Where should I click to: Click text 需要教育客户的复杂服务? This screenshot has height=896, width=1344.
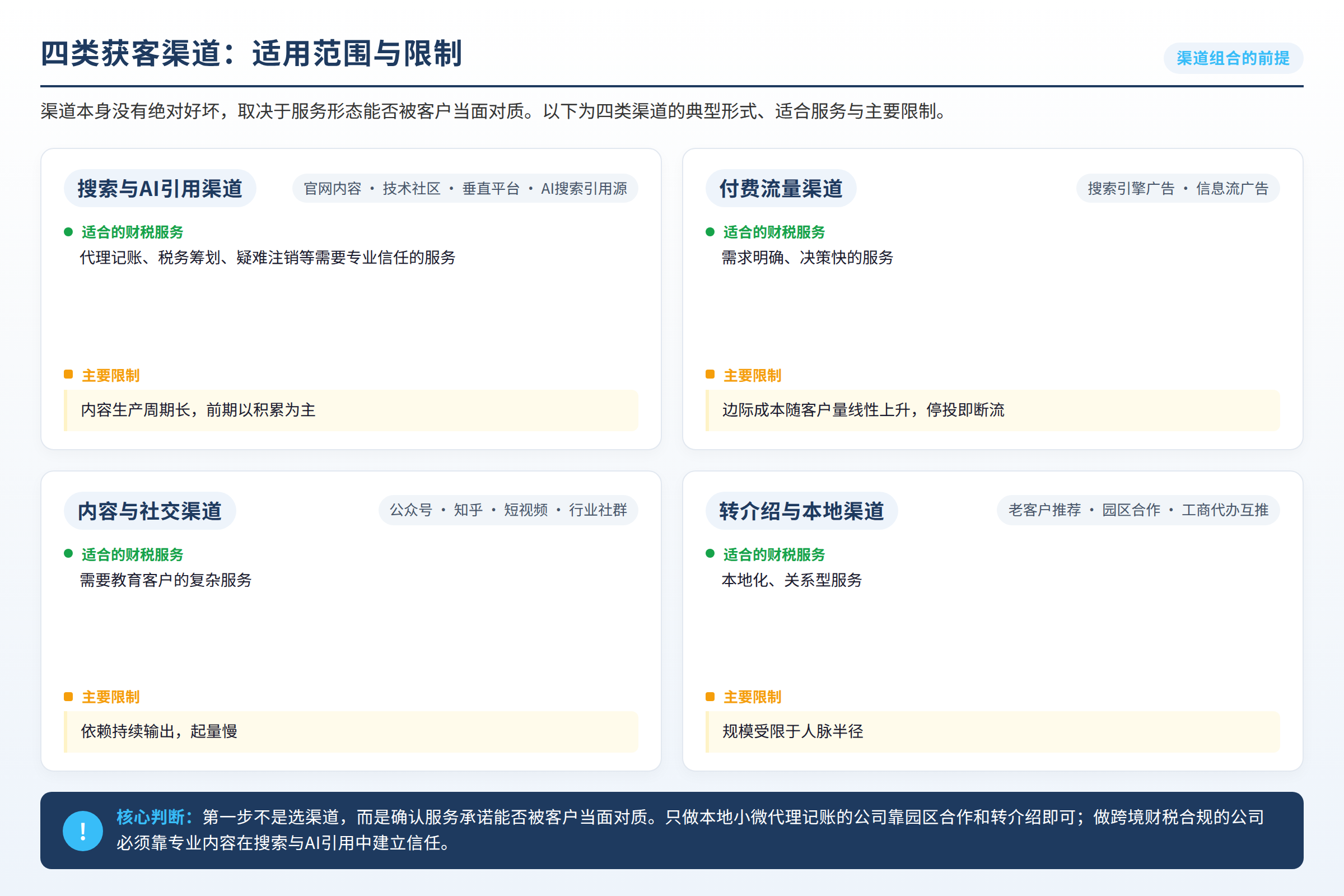point(166,580)
